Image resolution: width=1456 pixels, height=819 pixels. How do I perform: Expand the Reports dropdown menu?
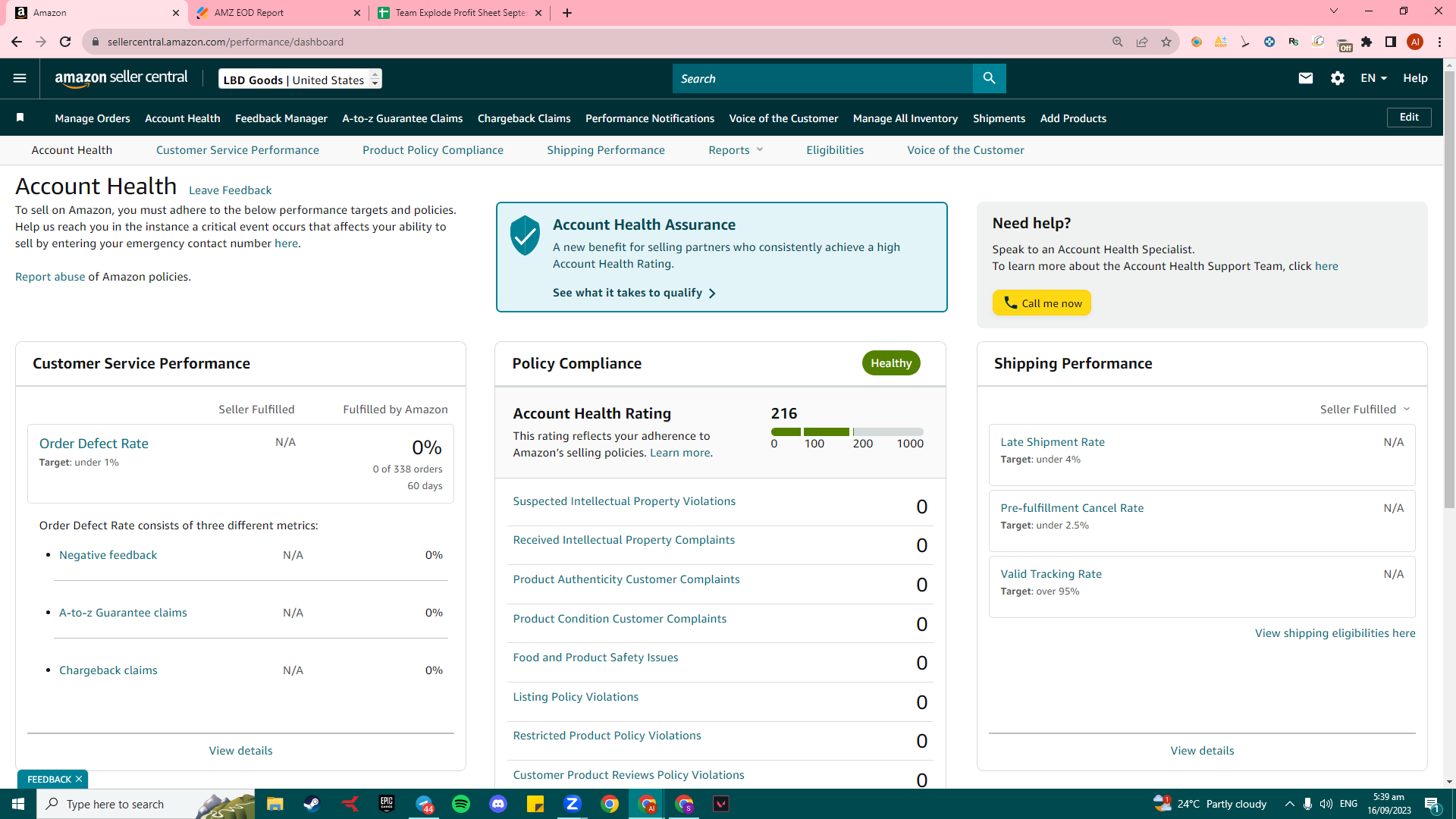[736, 150]
